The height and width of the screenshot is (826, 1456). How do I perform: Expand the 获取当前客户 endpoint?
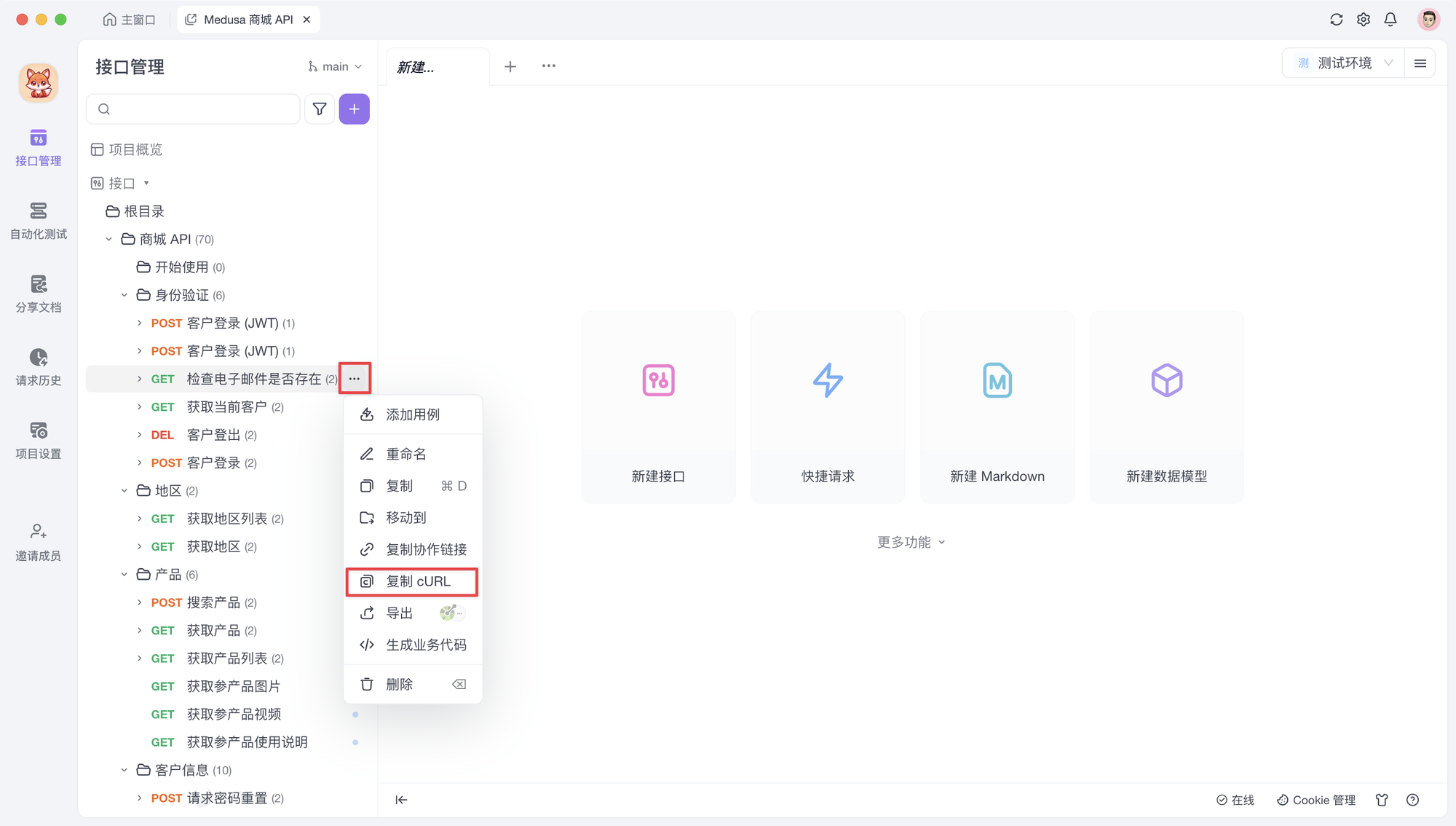[x=140, y=407]
